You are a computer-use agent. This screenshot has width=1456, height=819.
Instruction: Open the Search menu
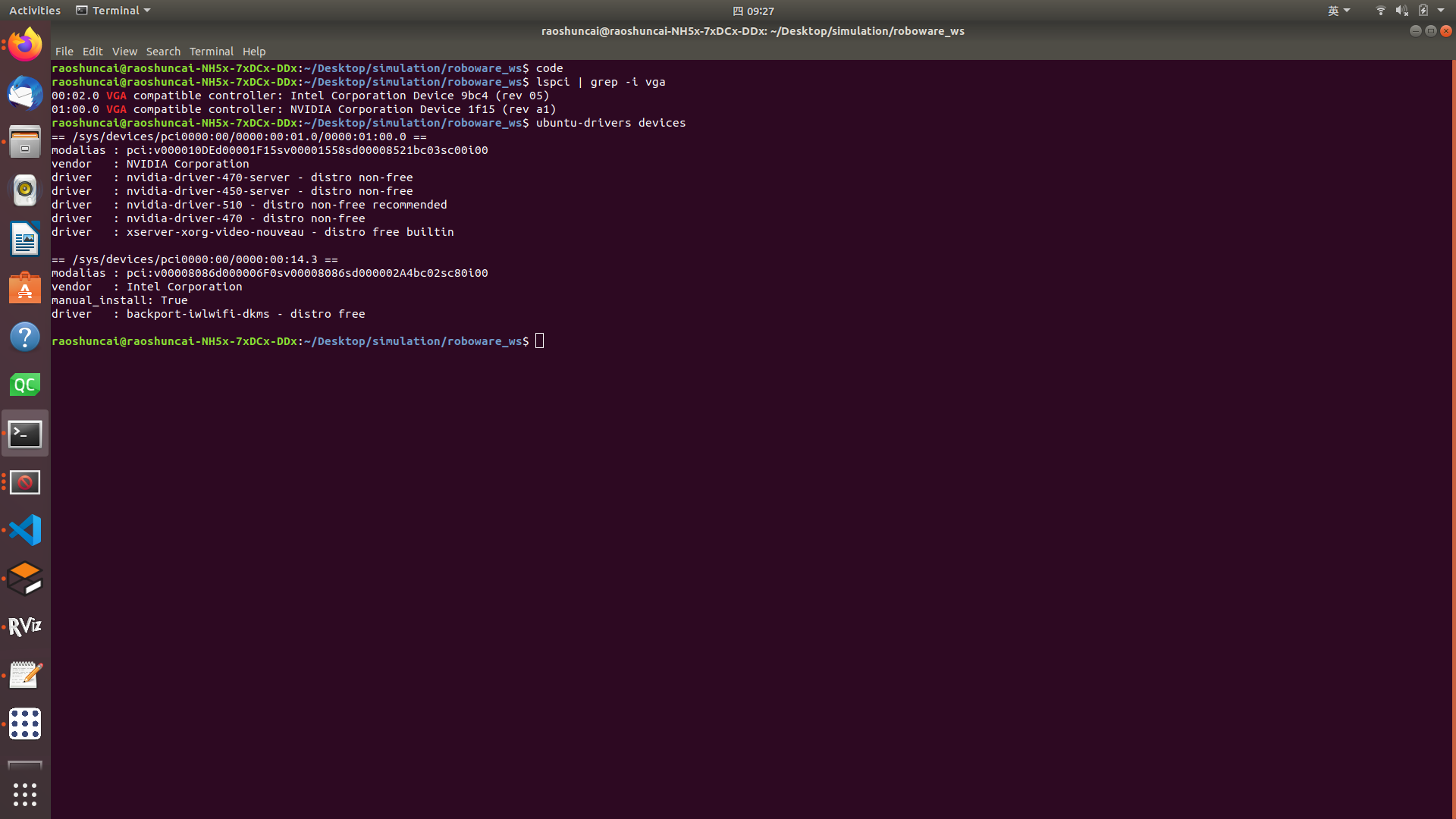coord(163,52)
